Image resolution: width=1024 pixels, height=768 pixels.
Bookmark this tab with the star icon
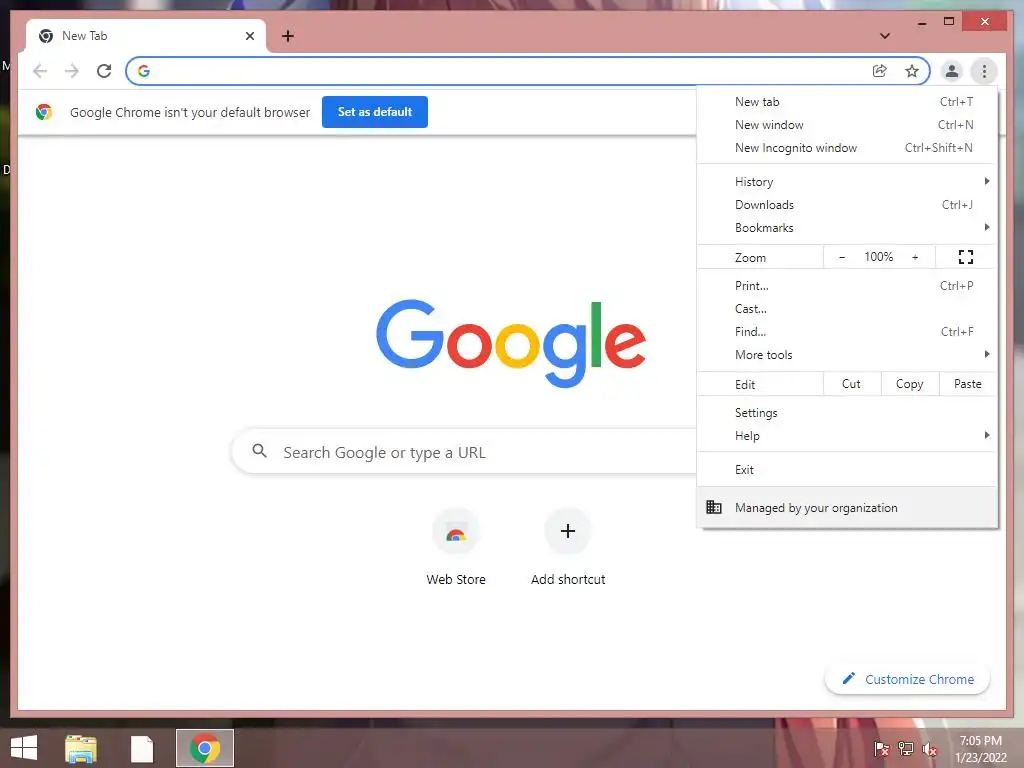[x=912, y=71]
